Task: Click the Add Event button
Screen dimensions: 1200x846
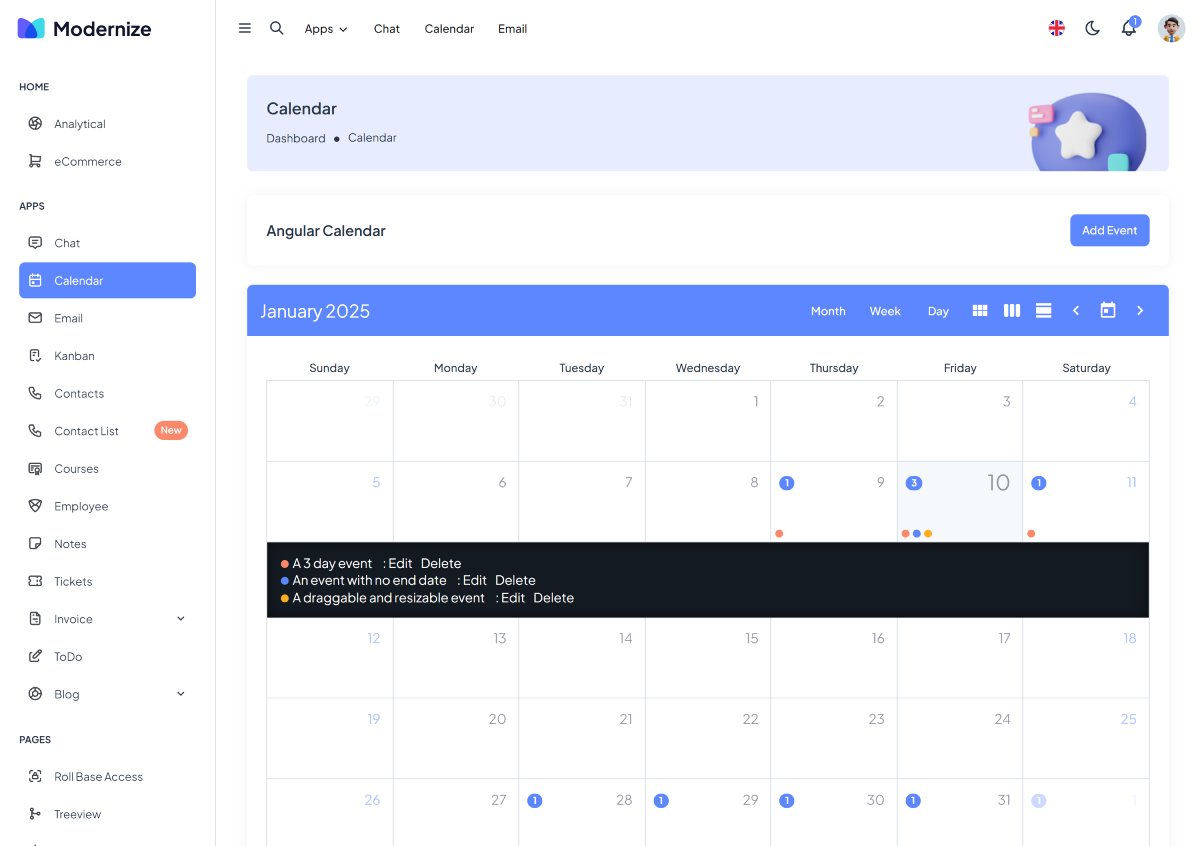Action: [1109, 230]
